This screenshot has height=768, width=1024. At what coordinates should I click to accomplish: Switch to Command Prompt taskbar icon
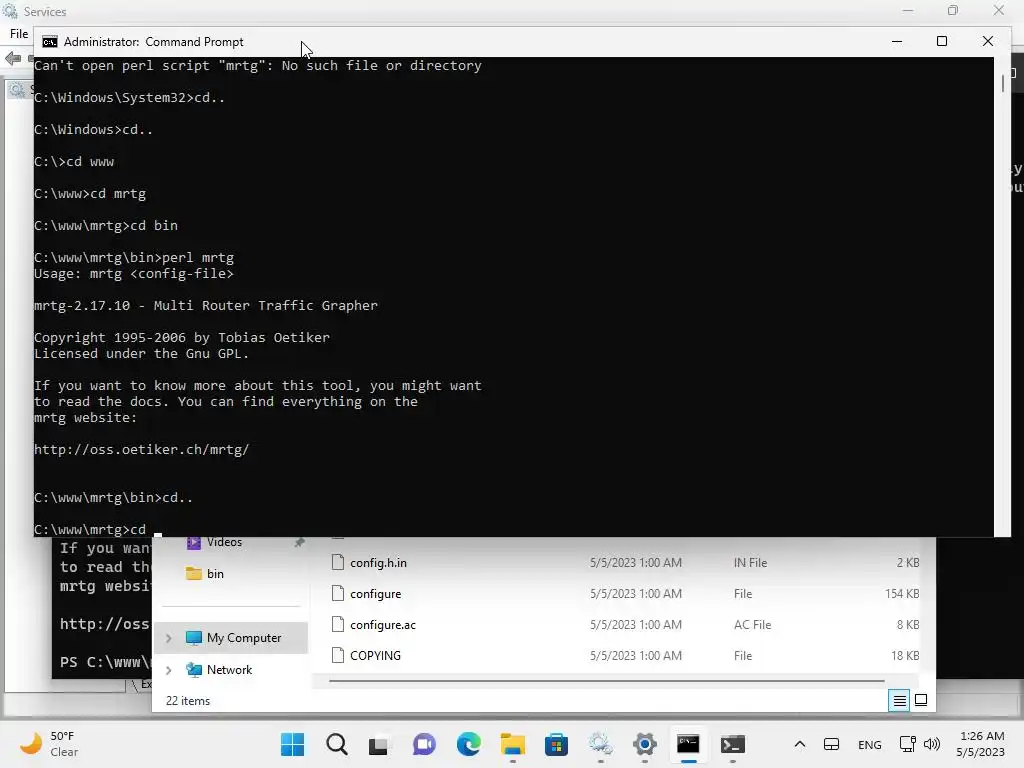click(688, 744)
